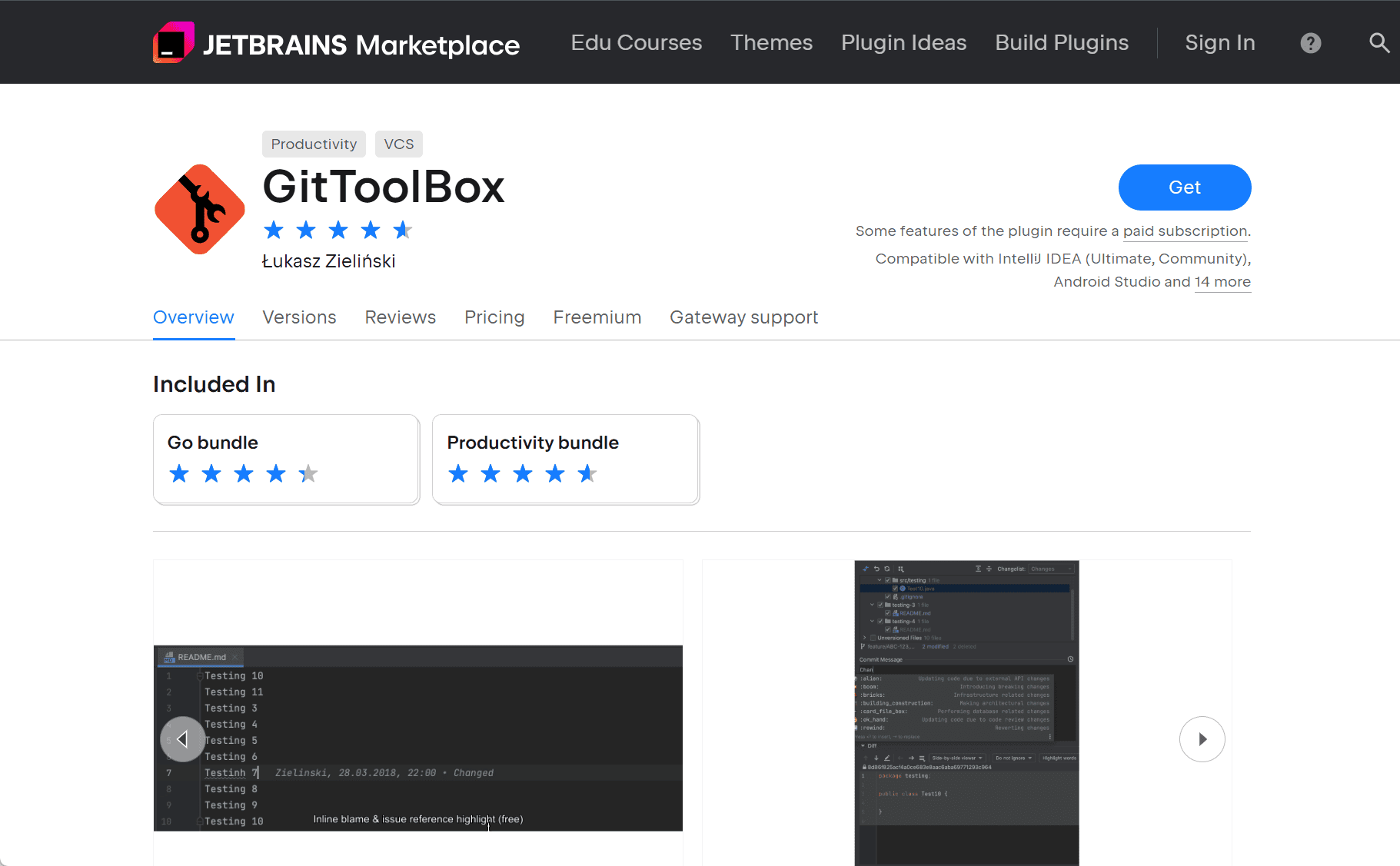Uncheck Test10.java in the commit file list
The image size is (1400, 866).
click(895, 589)
